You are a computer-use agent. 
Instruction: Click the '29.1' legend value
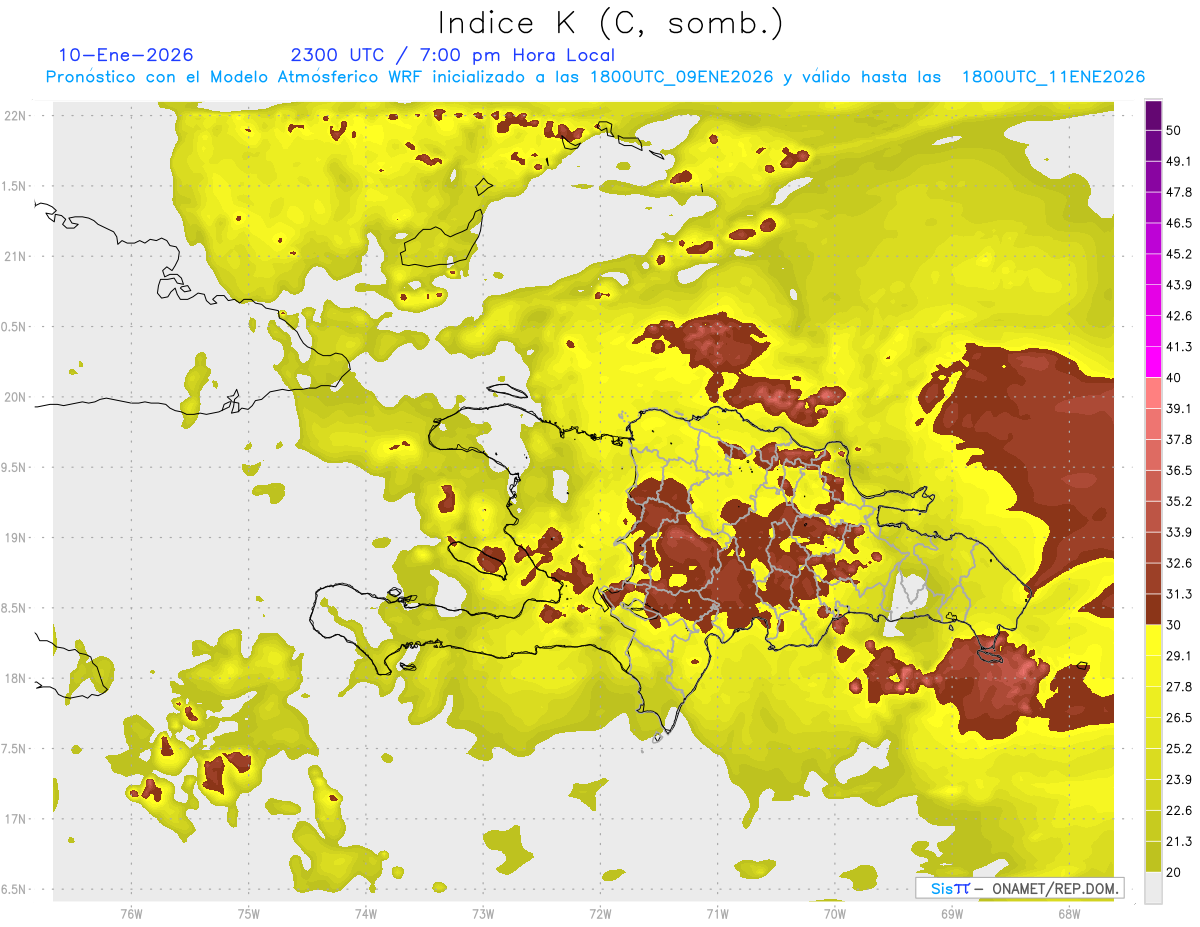coord(1179,656)
